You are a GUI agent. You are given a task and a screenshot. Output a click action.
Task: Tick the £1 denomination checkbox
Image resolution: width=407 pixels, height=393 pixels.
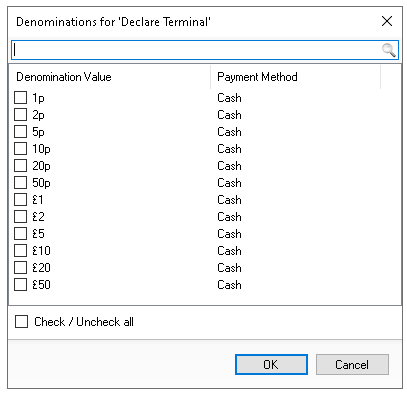pyautogui.click(x=21, y=200)
